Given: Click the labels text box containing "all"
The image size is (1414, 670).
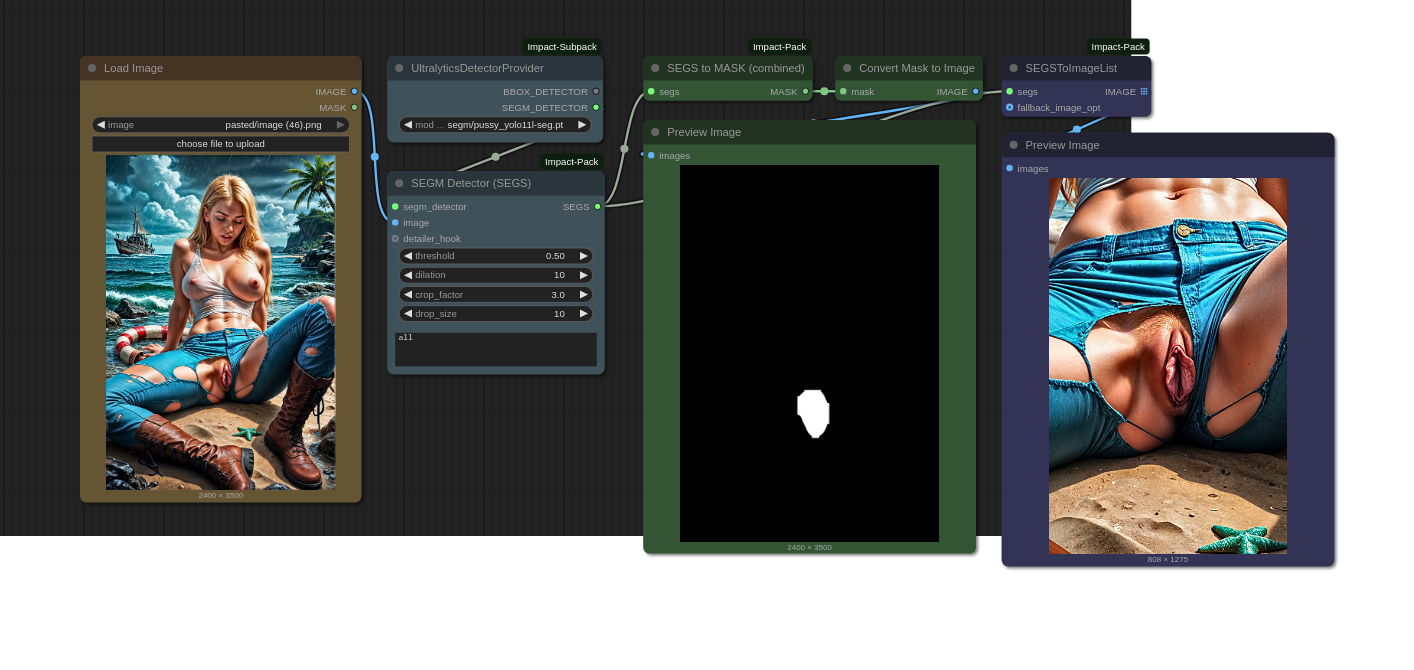Looking at the screenshot, I should 496,349.
